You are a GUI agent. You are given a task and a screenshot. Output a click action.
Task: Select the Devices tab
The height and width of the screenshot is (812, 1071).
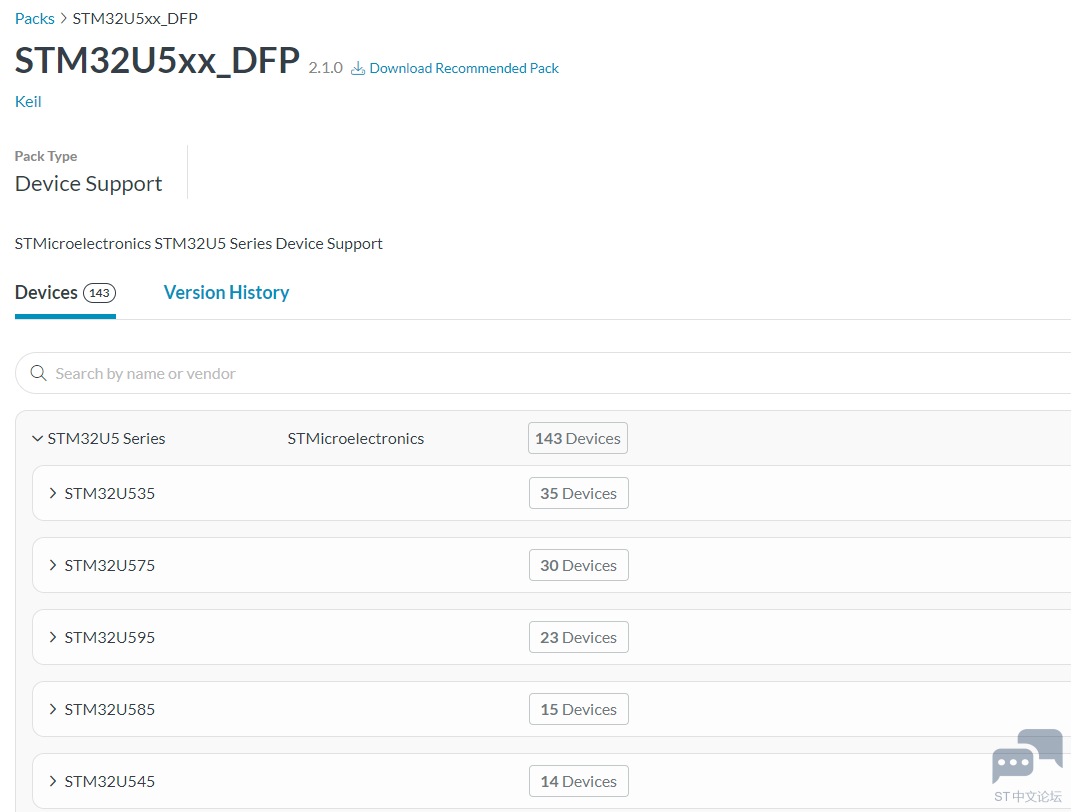click(65, 292)
